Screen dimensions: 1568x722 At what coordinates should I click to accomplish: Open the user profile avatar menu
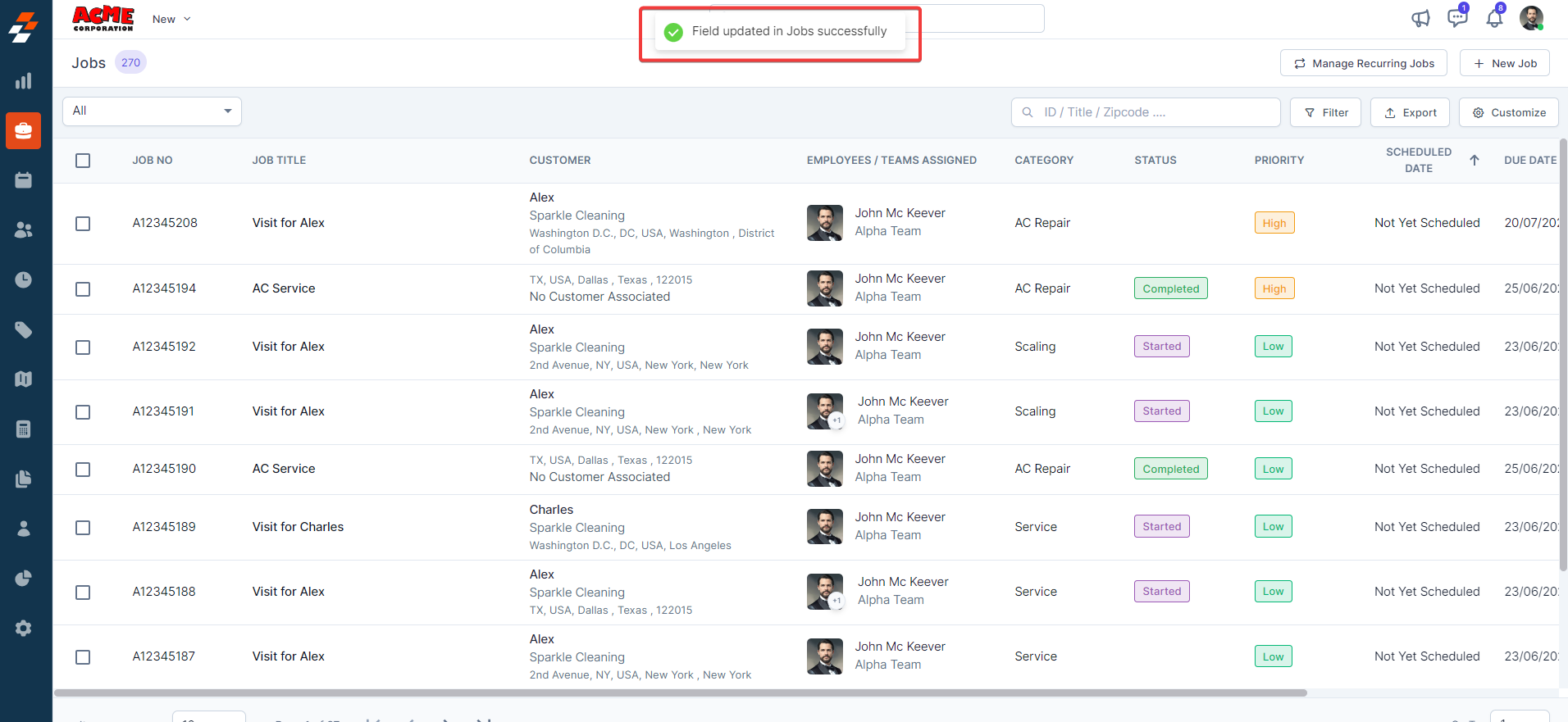(x=1531, y=18)
